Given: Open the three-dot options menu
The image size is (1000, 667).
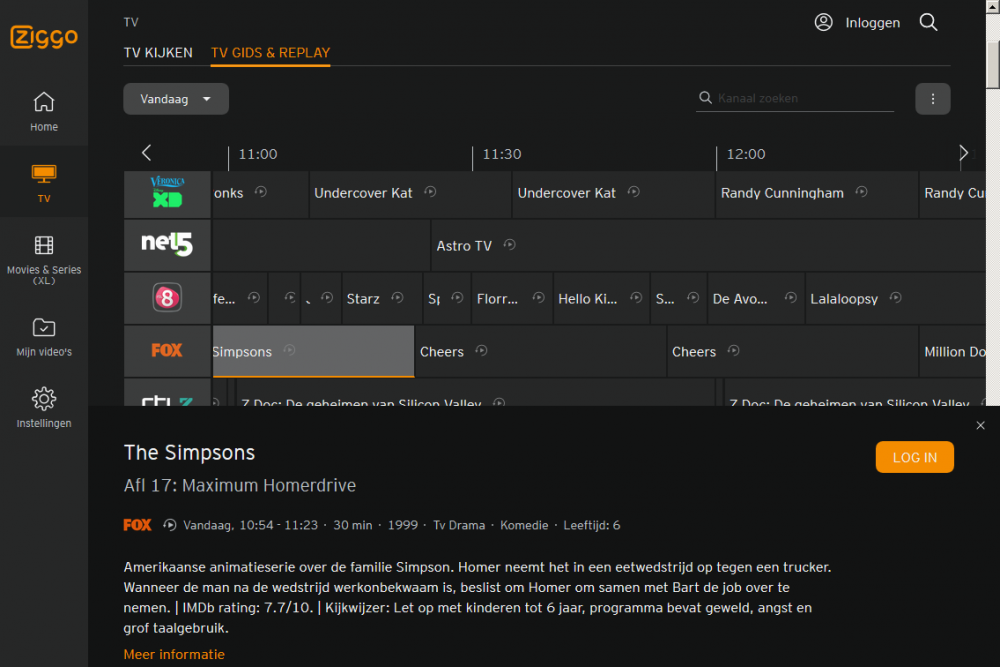Looking at the screenshot, I should 932,99.
